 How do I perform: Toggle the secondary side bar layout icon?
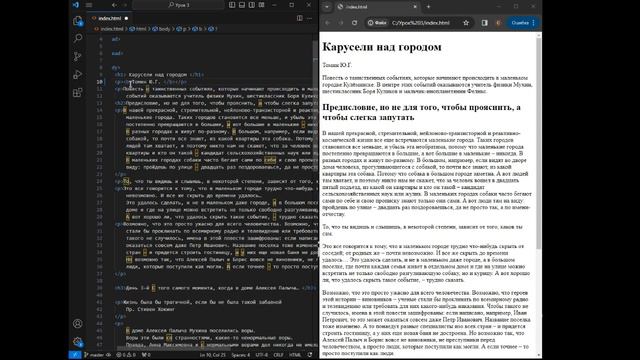pos(252,5)
